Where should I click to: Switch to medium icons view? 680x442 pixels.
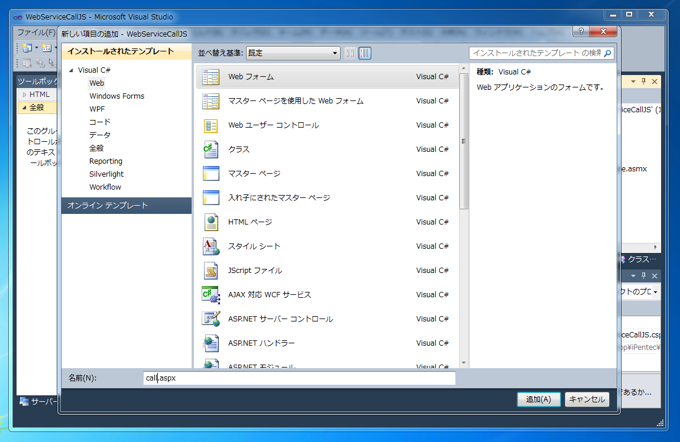point(365,53)
